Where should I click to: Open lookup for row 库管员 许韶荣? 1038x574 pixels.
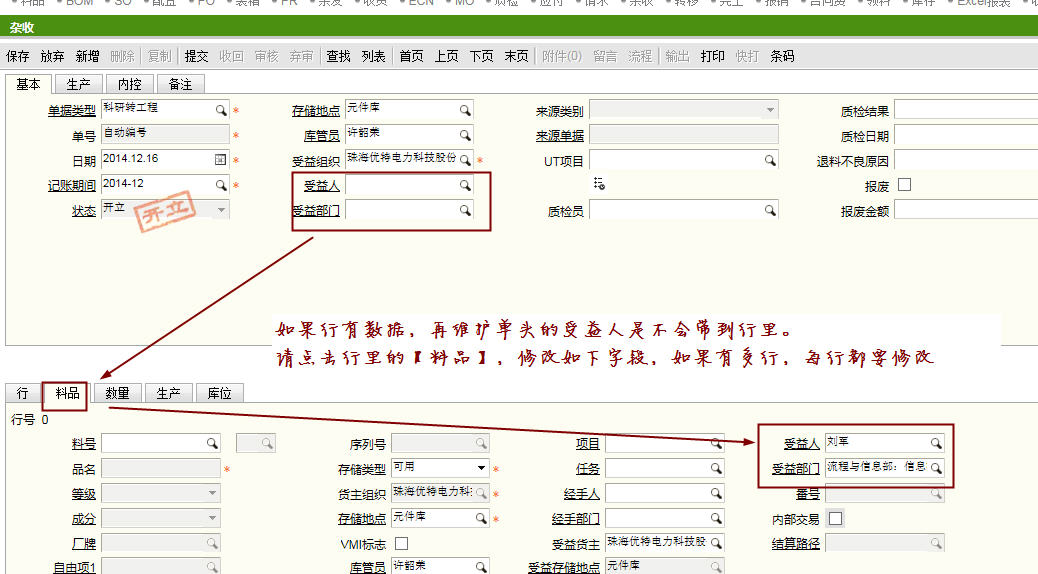pyautogui.click(x=481, y=567)
